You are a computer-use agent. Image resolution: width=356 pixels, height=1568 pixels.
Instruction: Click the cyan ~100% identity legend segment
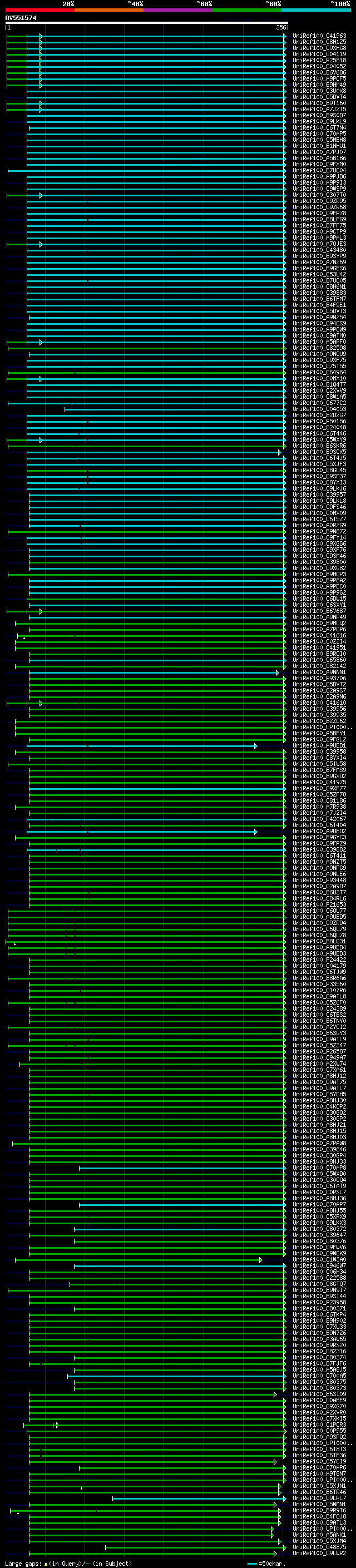tap(316, 10)
